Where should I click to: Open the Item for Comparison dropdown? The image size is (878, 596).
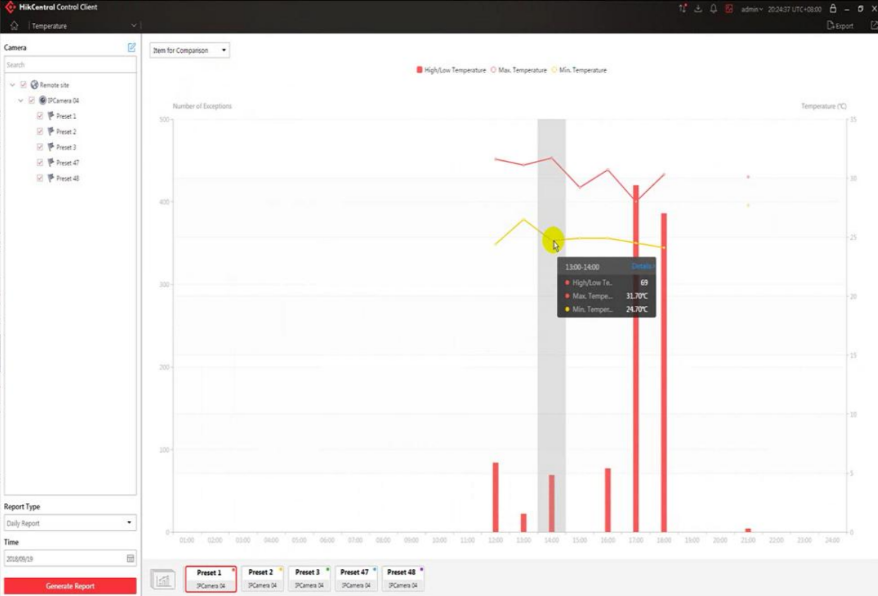[x=189, y=50]
